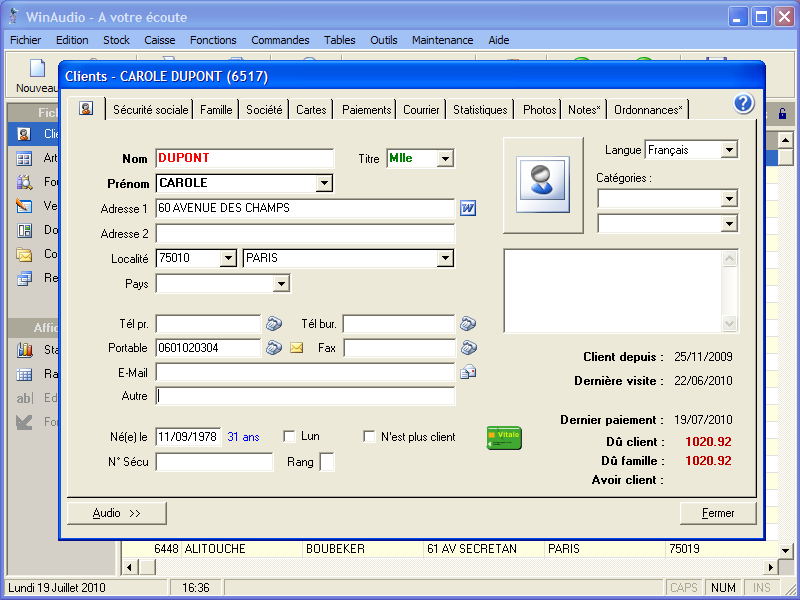Click the phone icon next to Fax field

click(x=468, y=348)
